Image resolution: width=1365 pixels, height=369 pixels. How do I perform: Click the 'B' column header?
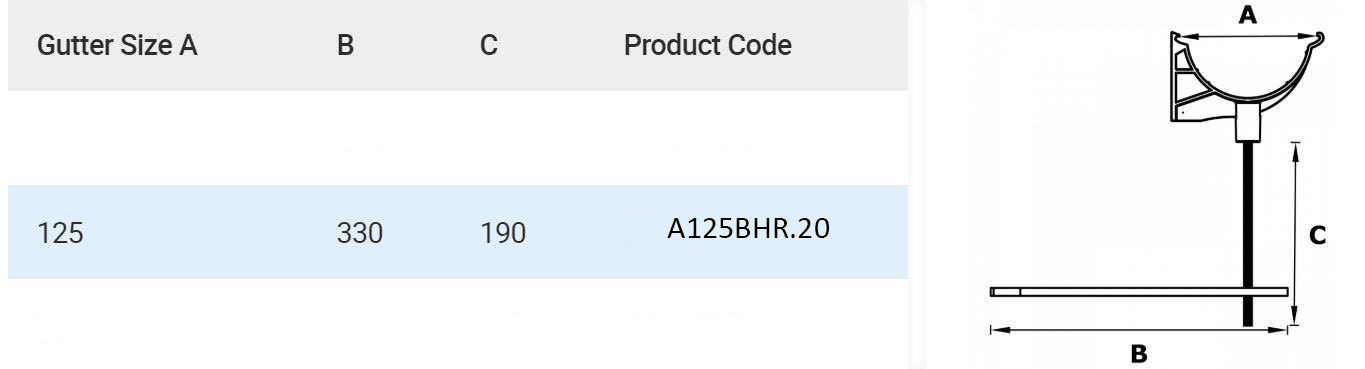tap(346, 46)
